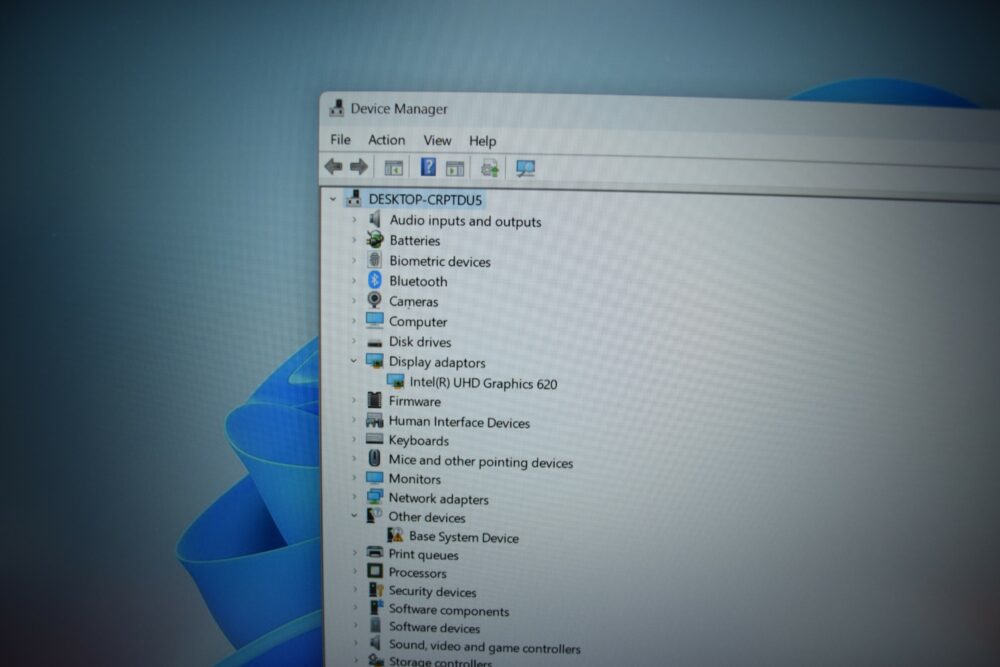Open the Help menu
This screenshot has height=667, width=1000.
[483, 142]
